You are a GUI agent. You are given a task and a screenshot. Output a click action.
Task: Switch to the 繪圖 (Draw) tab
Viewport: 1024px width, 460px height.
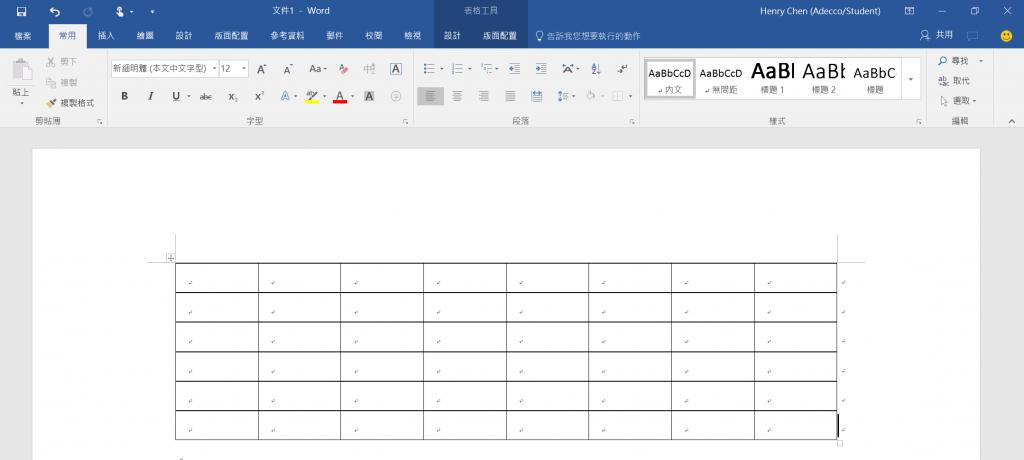click(145, 36)
